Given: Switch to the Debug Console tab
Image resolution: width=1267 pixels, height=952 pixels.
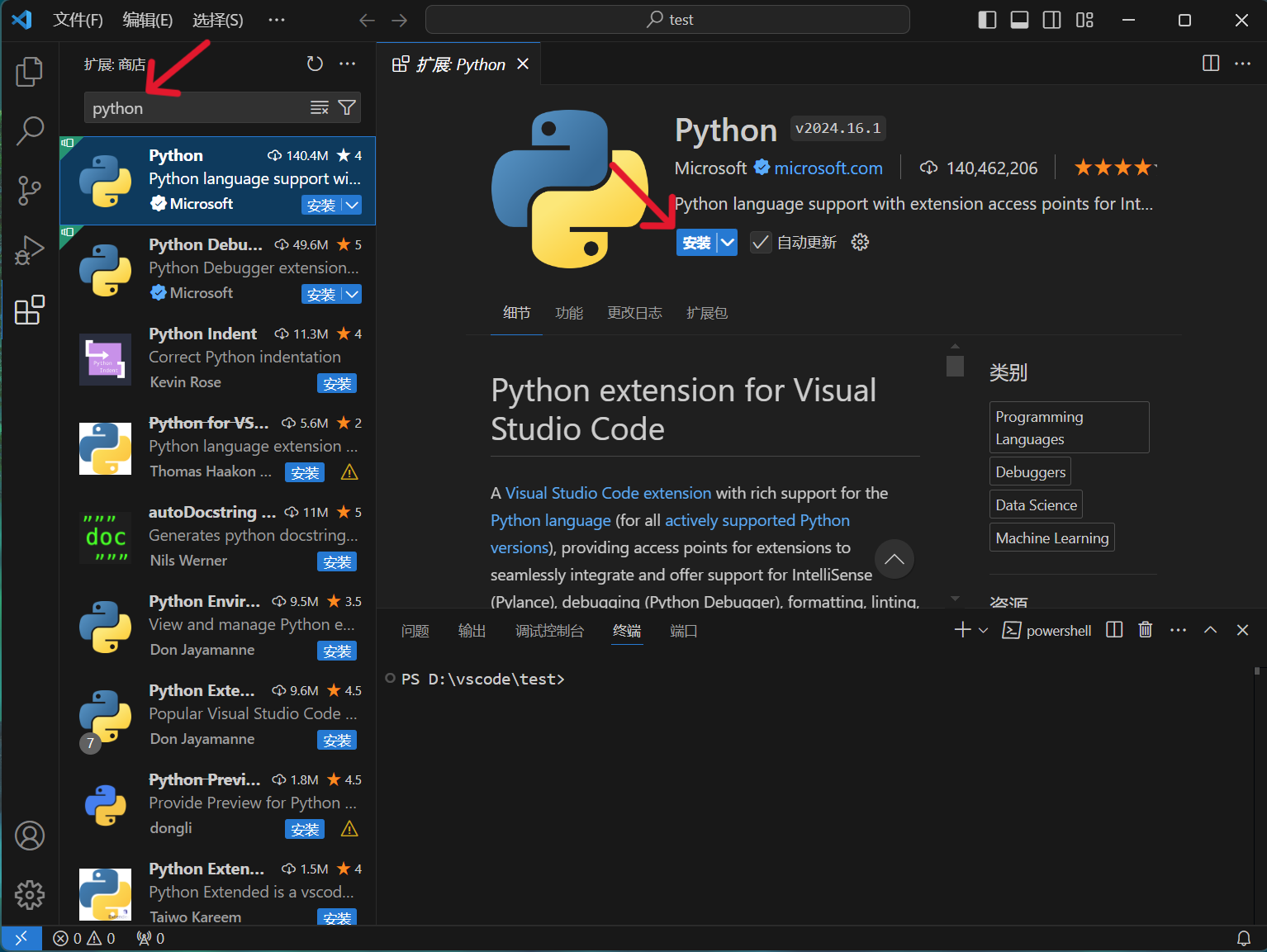Looking at the screenshot, I should 549,631.
